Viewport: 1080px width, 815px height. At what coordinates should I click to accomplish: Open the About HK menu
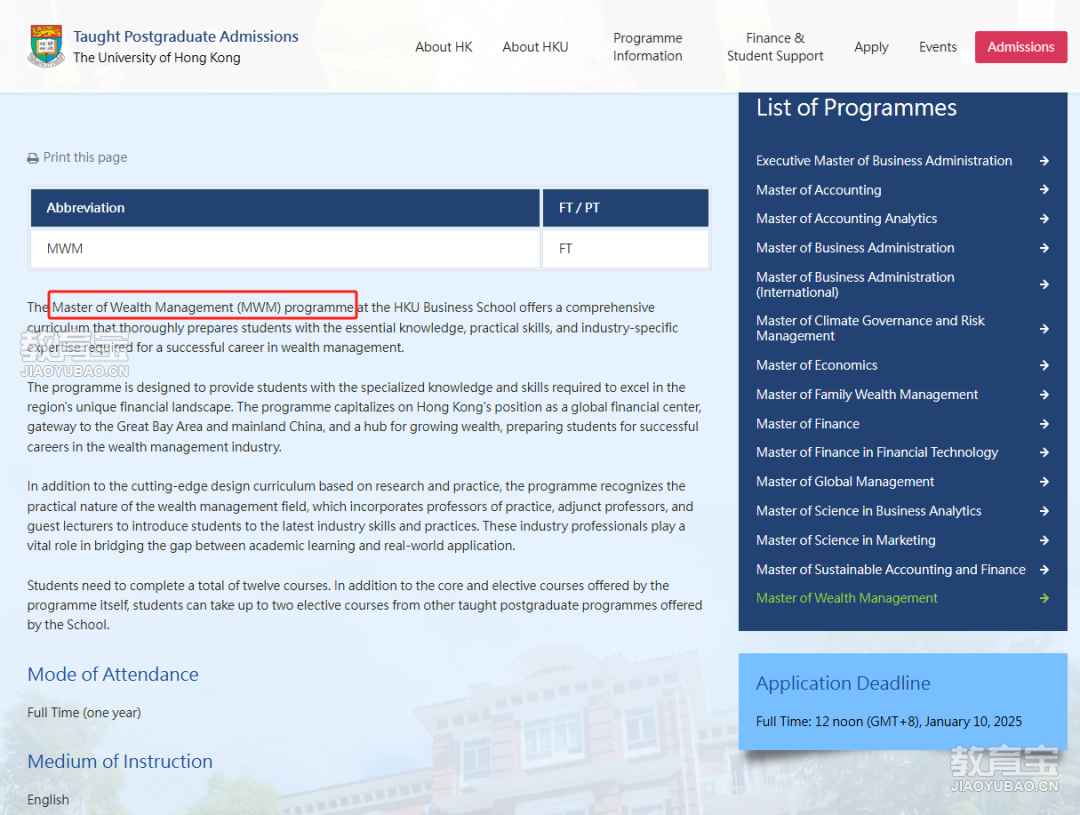(444, 47)
